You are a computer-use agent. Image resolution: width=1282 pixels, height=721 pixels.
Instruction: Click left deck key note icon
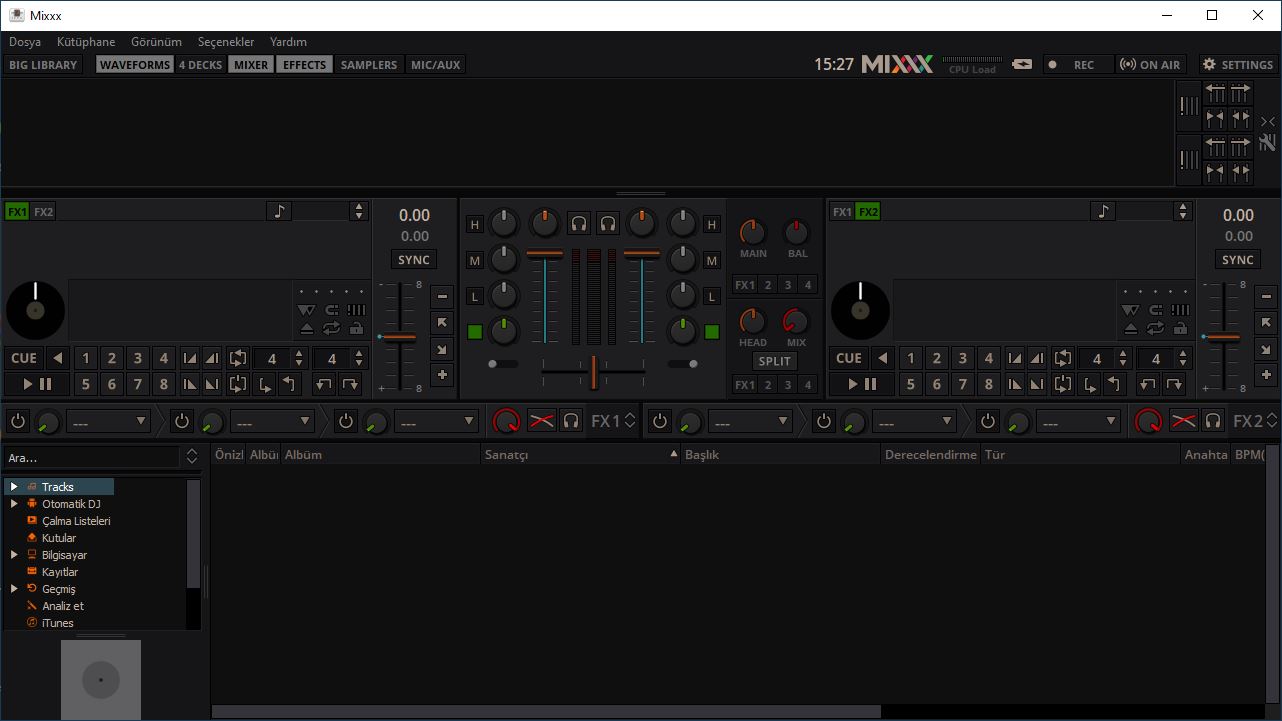pyautogui.click(x=279, y=211)
